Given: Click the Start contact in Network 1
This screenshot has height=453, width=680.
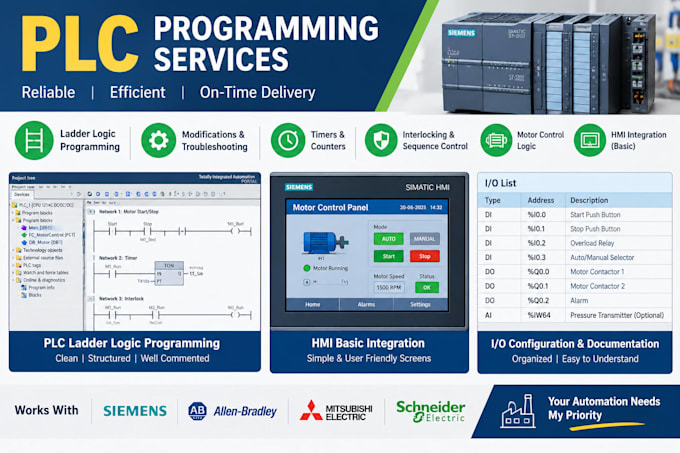Looking at the screenshot, I should (113, 231).
